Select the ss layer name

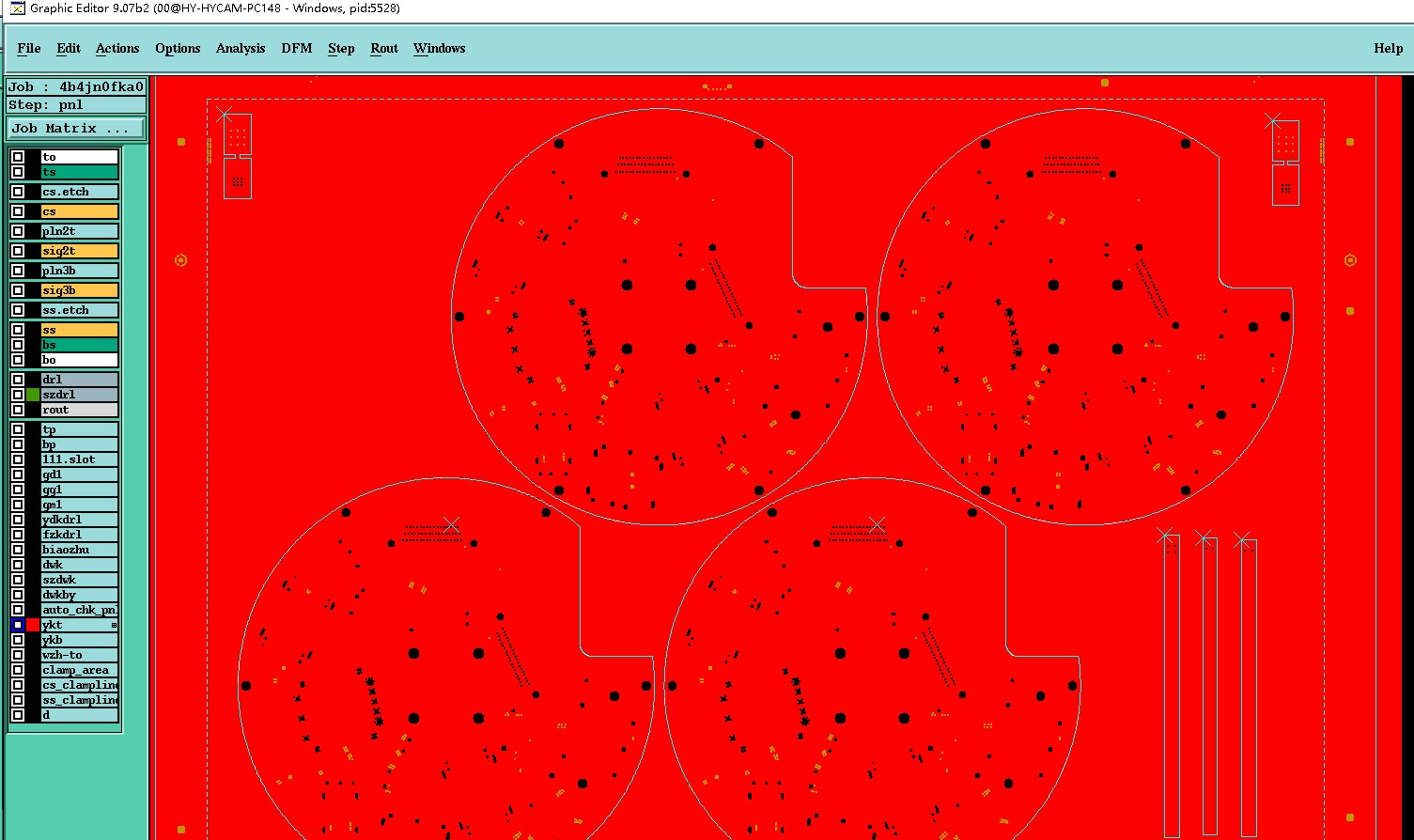click(80, 330)
